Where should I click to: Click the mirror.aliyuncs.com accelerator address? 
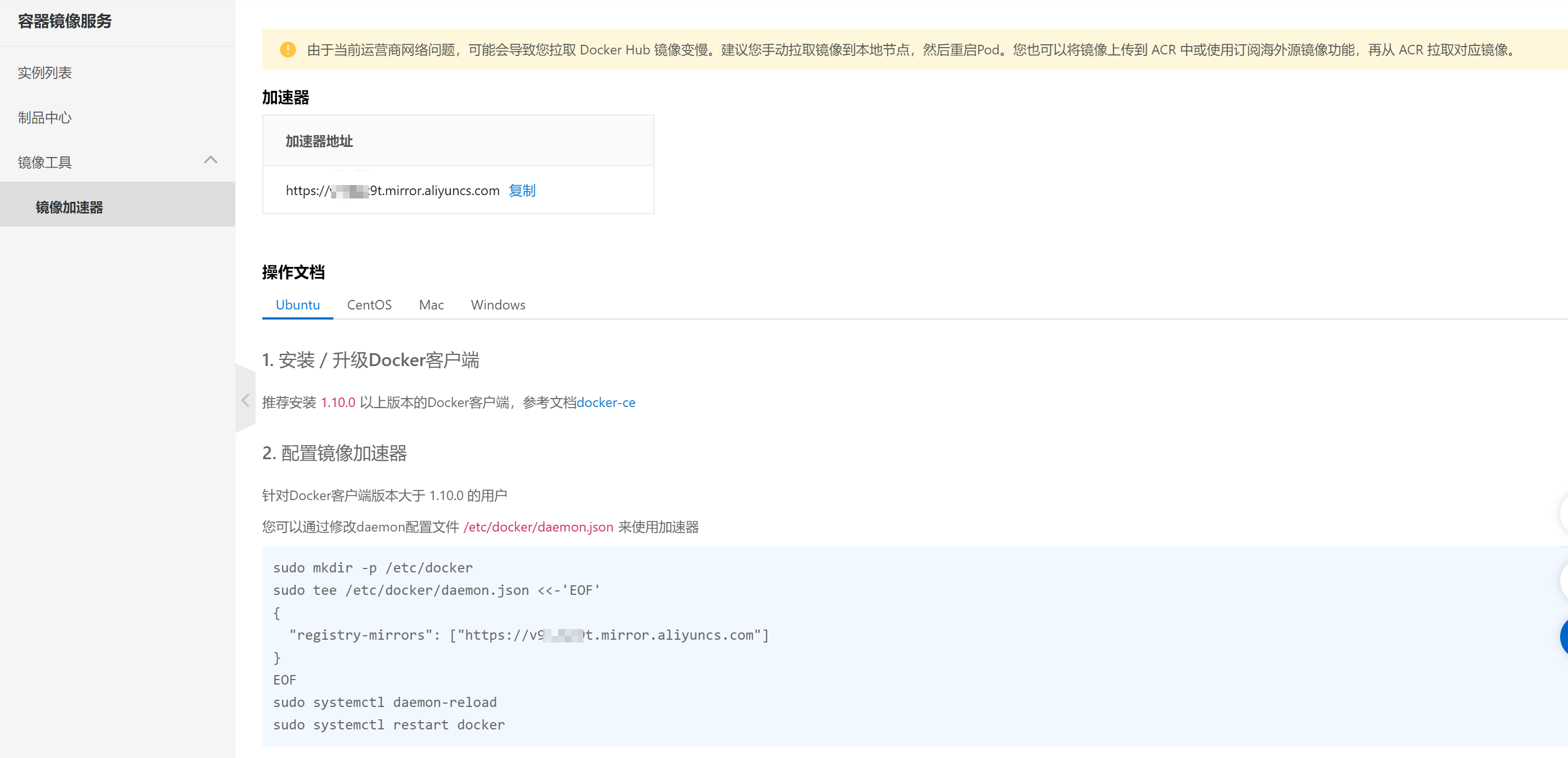click(393, 191)
